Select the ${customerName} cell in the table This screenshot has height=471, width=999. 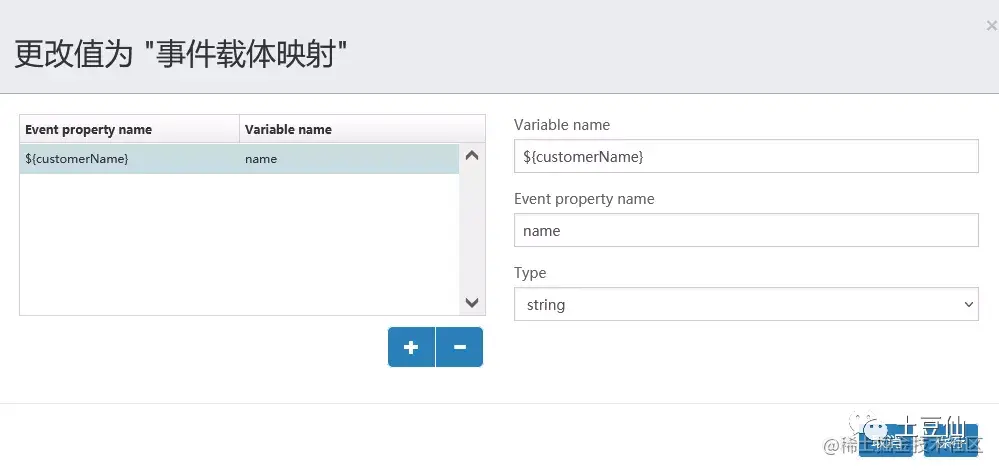tap(130, 159)
